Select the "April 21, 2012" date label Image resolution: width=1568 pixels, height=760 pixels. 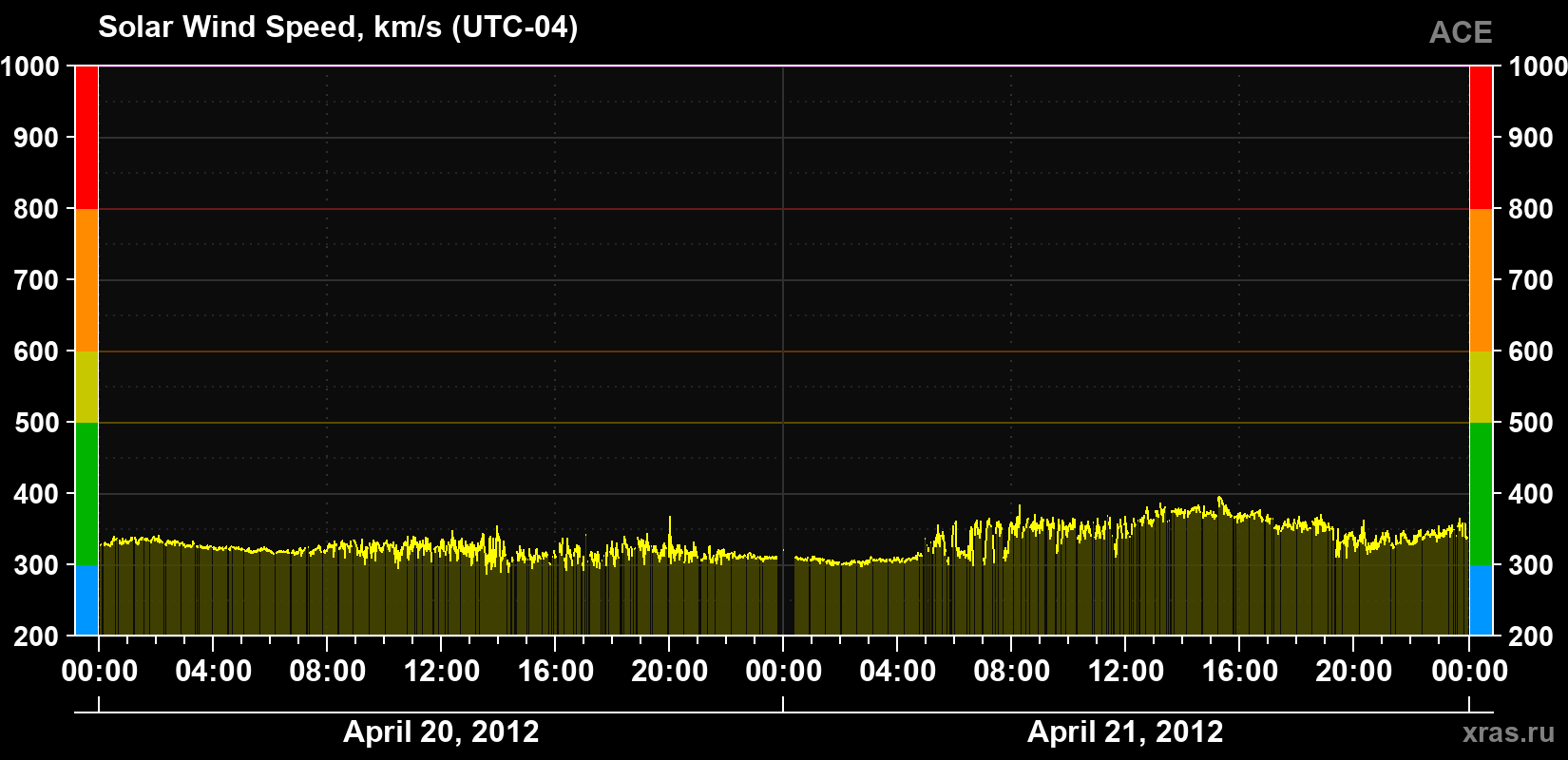1125,731
